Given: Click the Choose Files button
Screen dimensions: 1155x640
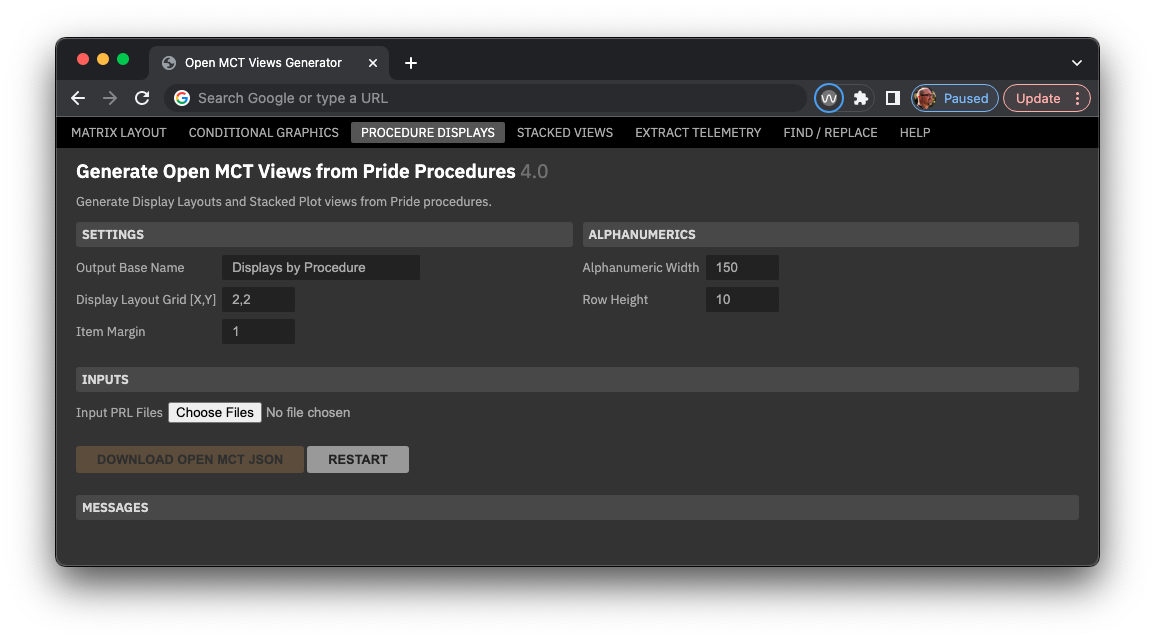Looking at the screenshot, I should pos(214,412).
